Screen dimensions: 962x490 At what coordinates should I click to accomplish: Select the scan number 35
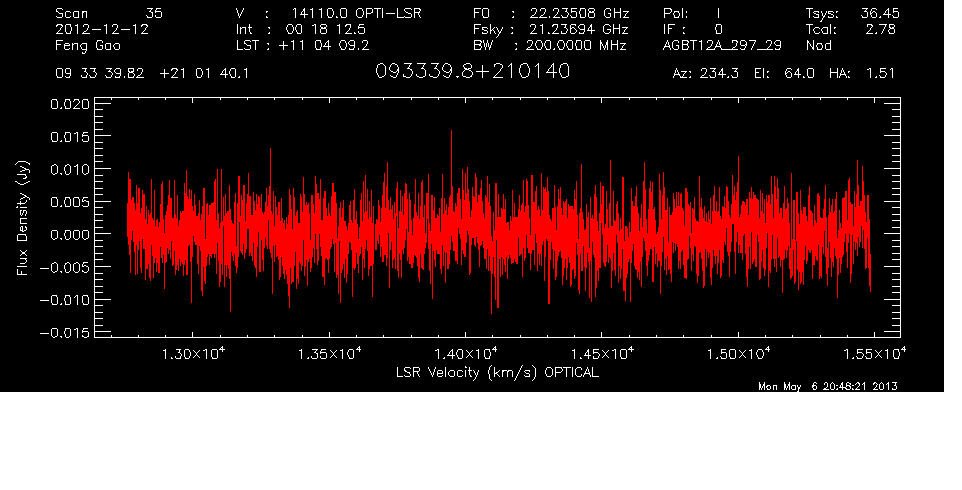pos(154,13)
